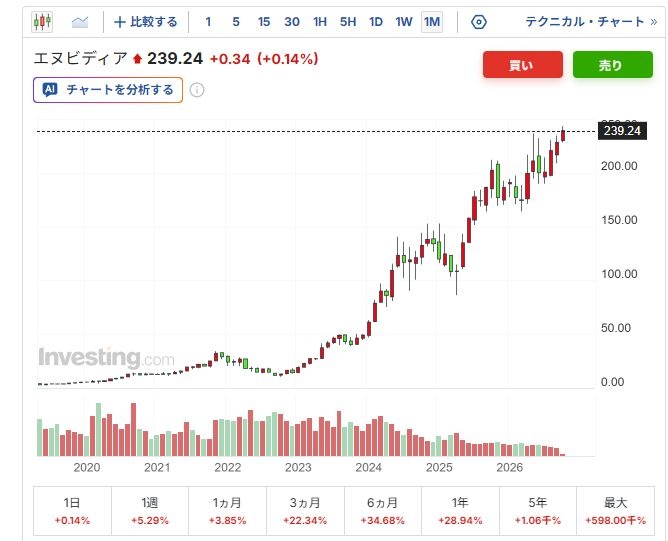Select the 15 minute interval
The width and height of the screenshot is (668, 541).
[264, 22]
